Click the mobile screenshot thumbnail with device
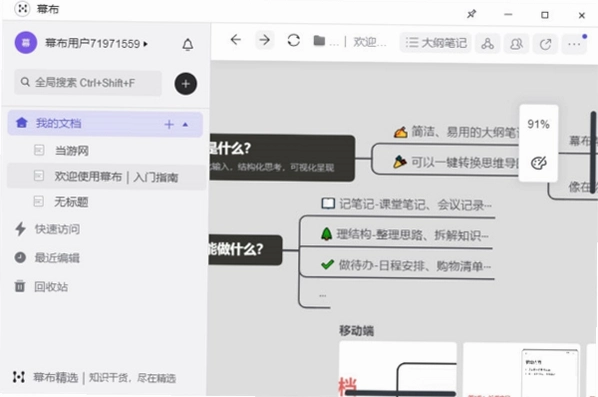This screenshot has width=598, height=397. (x=522, y=370)
